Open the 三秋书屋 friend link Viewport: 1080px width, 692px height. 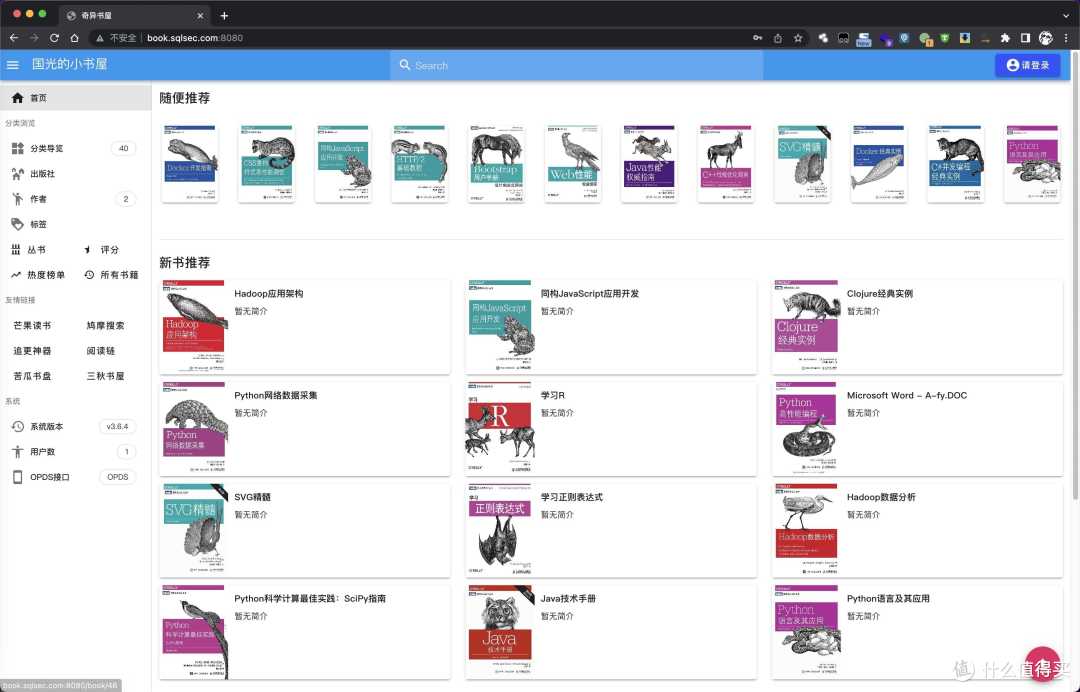(x=105, y=376)
